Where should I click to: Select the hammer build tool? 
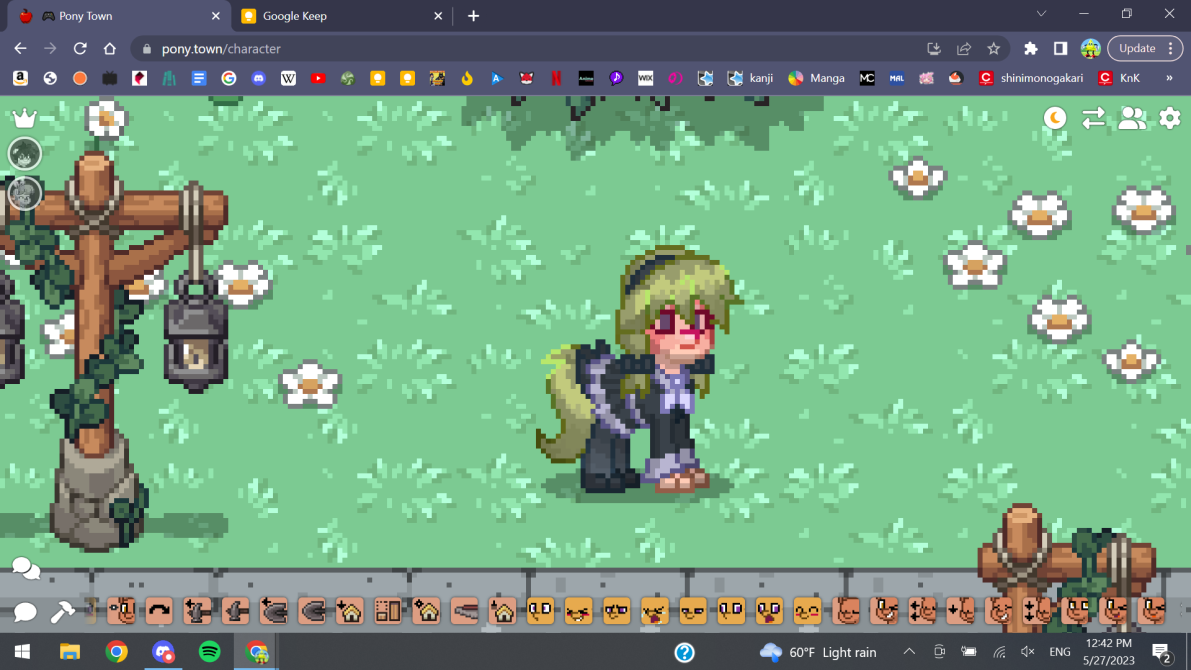tap(62, 611)
